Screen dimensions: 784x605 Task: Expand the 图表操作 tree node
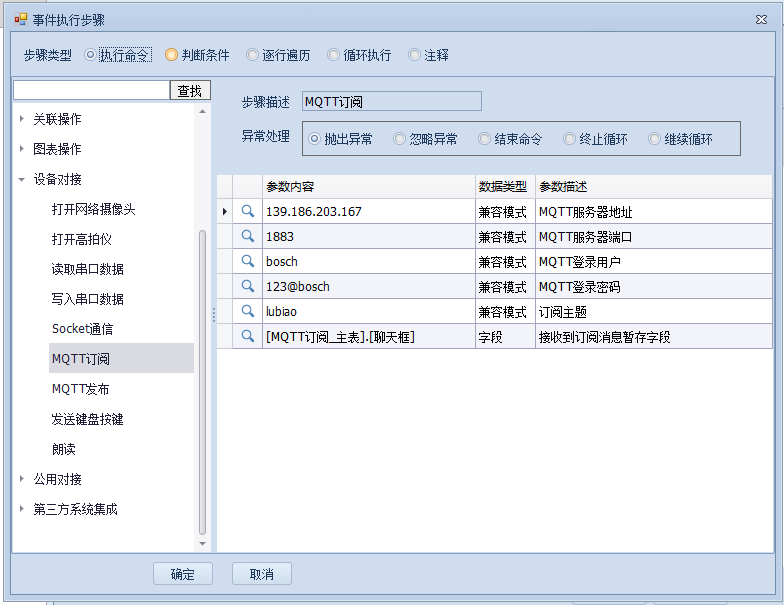22,149
